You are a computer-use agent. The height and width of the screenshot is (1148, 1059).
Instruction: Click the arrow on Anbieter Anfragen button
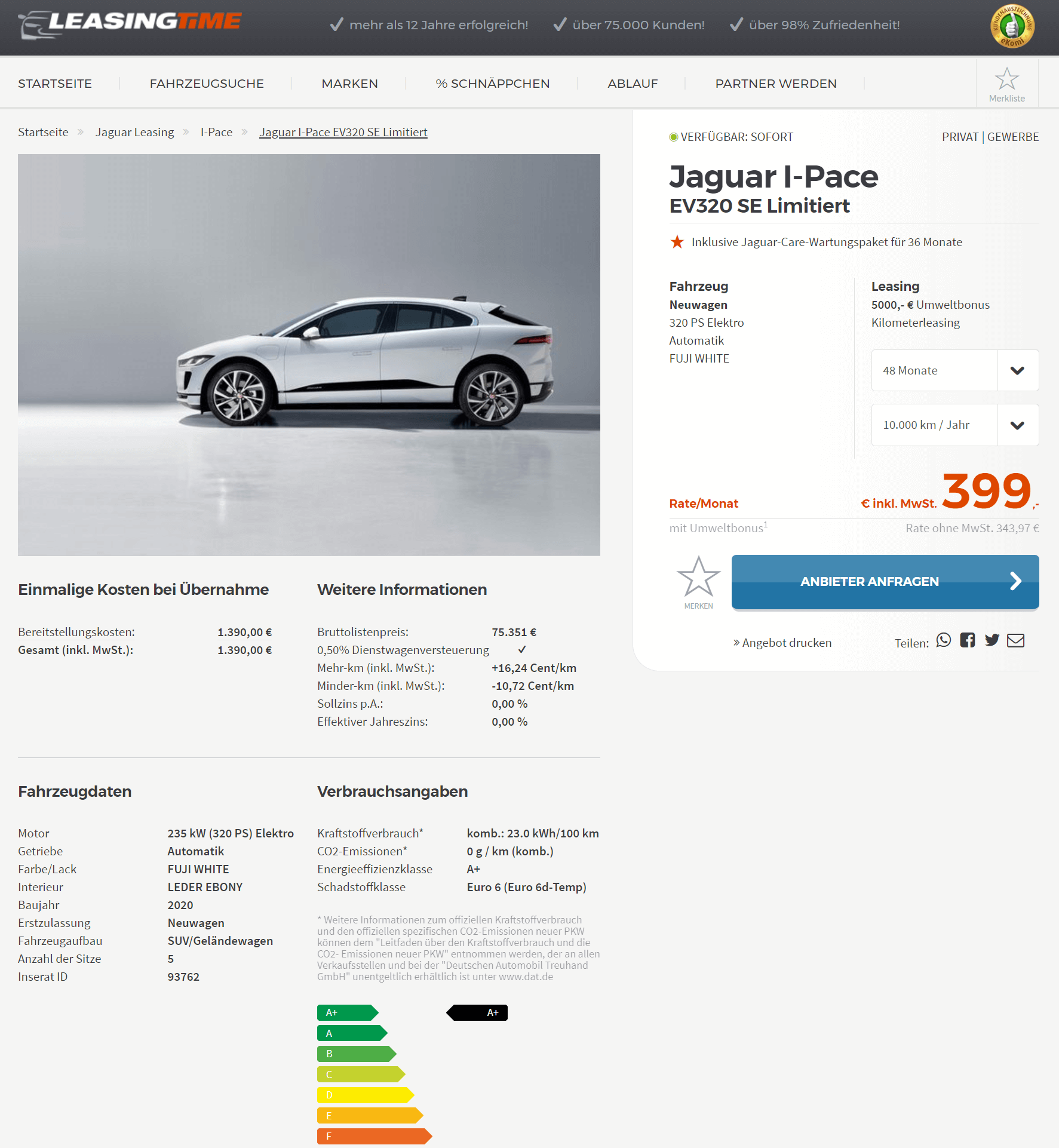pyautogui.click(x=1015, y=581)
